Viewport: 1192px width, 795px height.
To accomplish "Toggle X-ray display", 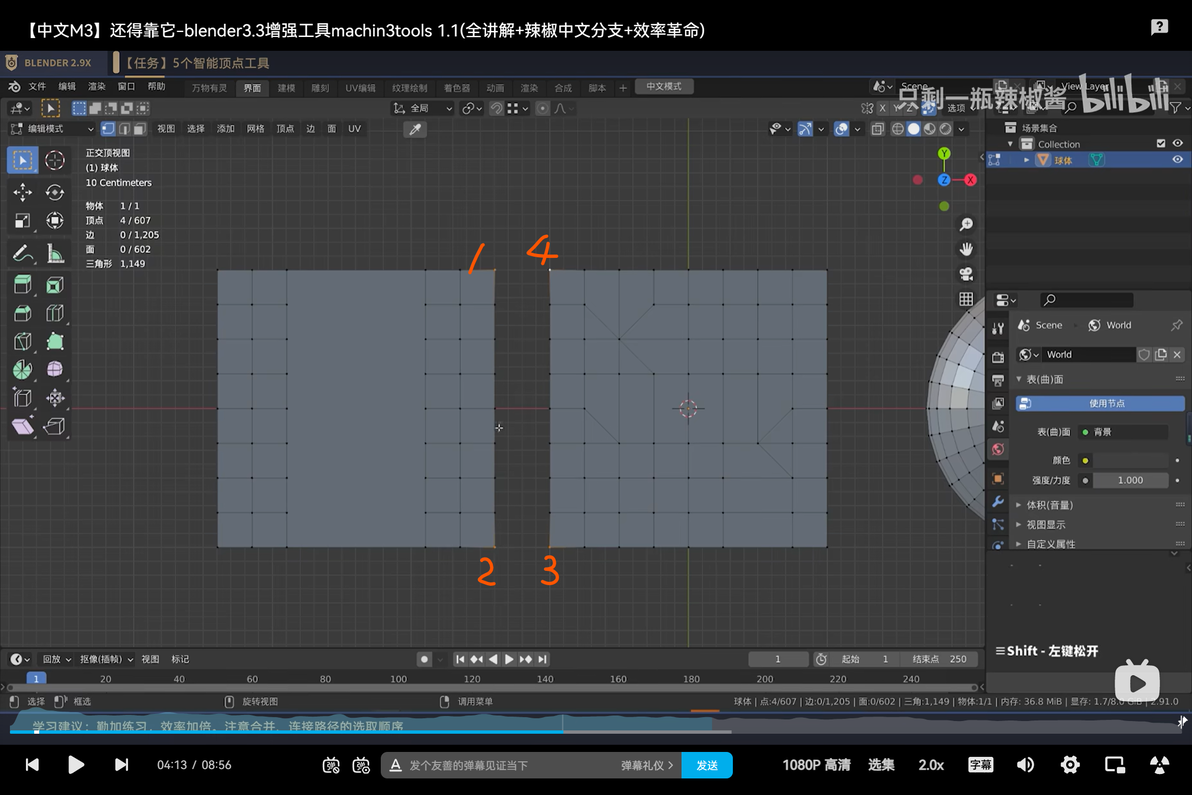I will point(877,129).
